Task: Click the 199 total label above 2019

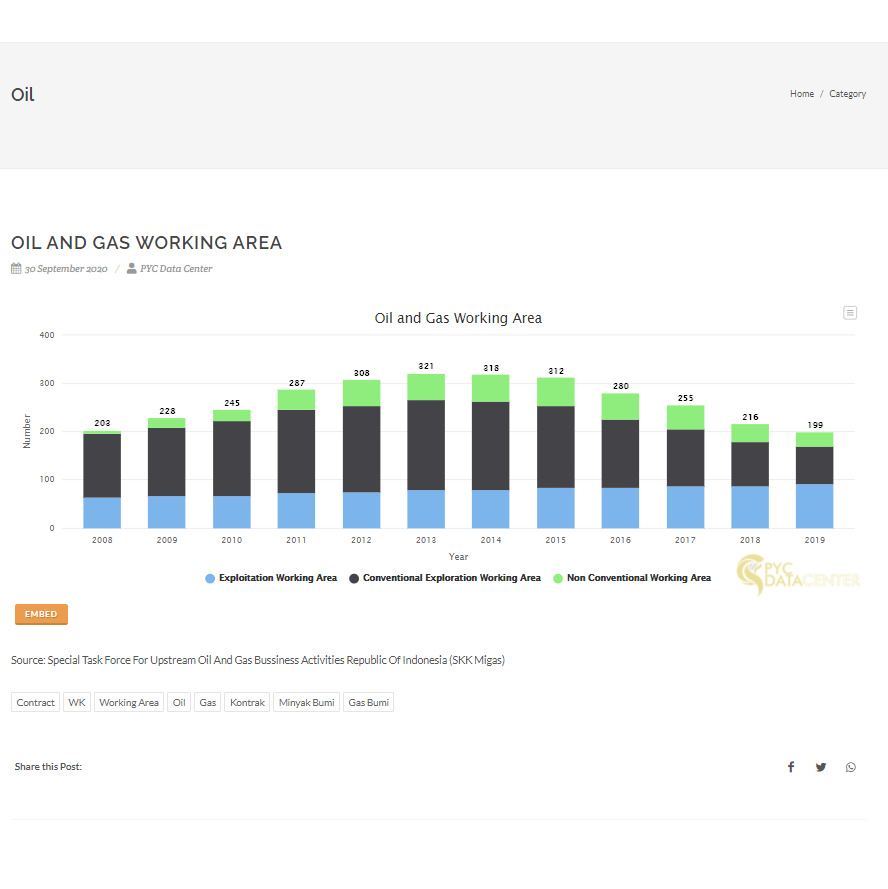Action: click(x=815, y=425)
